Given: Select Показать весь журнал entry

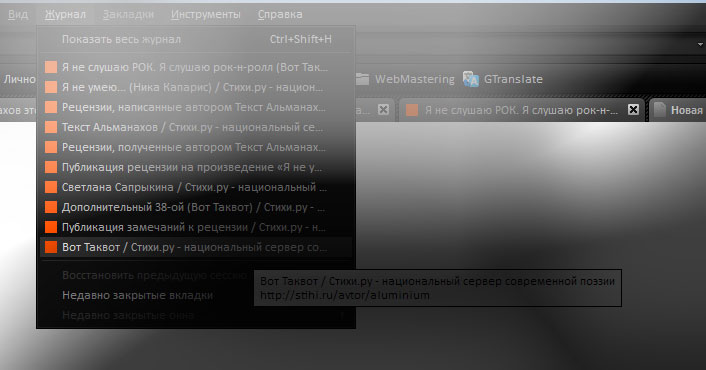Looking at the screenshot, I should (x=196, y=40).
